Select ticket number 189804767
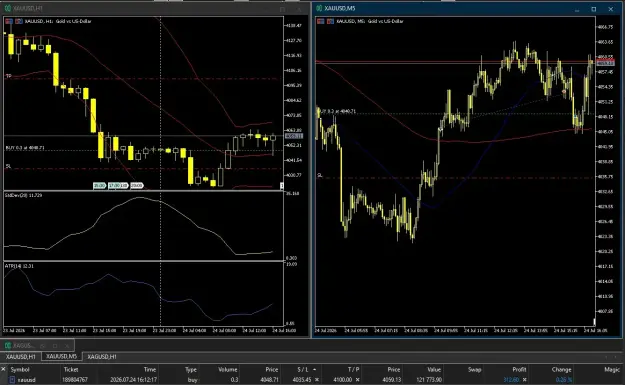The width and height of the screenshot is (625, 385). pyautogui.click(x=75, y=380)
